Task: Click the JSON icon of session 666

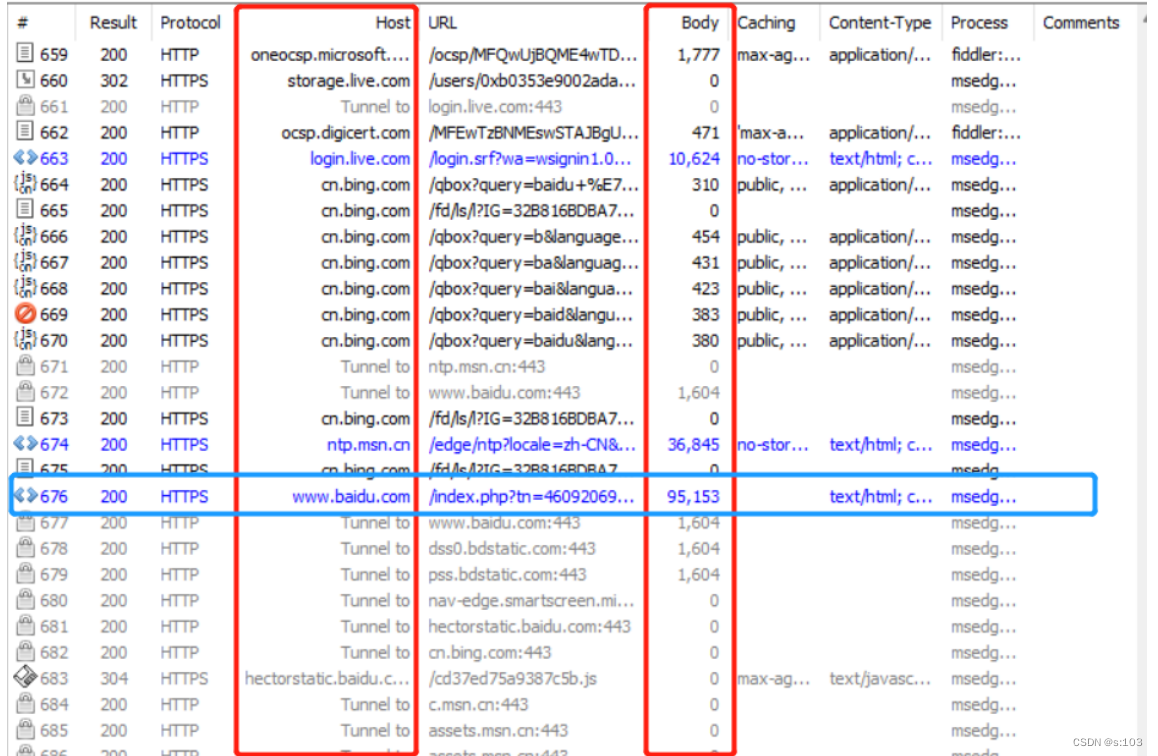Action: click(25, 236)
